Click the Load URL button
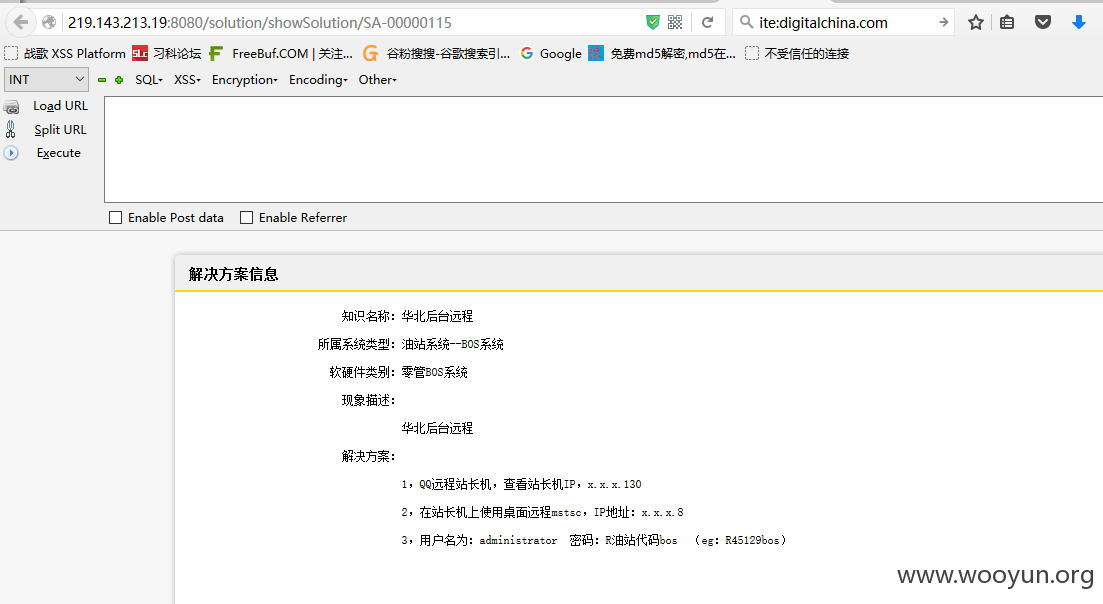 [x=60, y=105]
